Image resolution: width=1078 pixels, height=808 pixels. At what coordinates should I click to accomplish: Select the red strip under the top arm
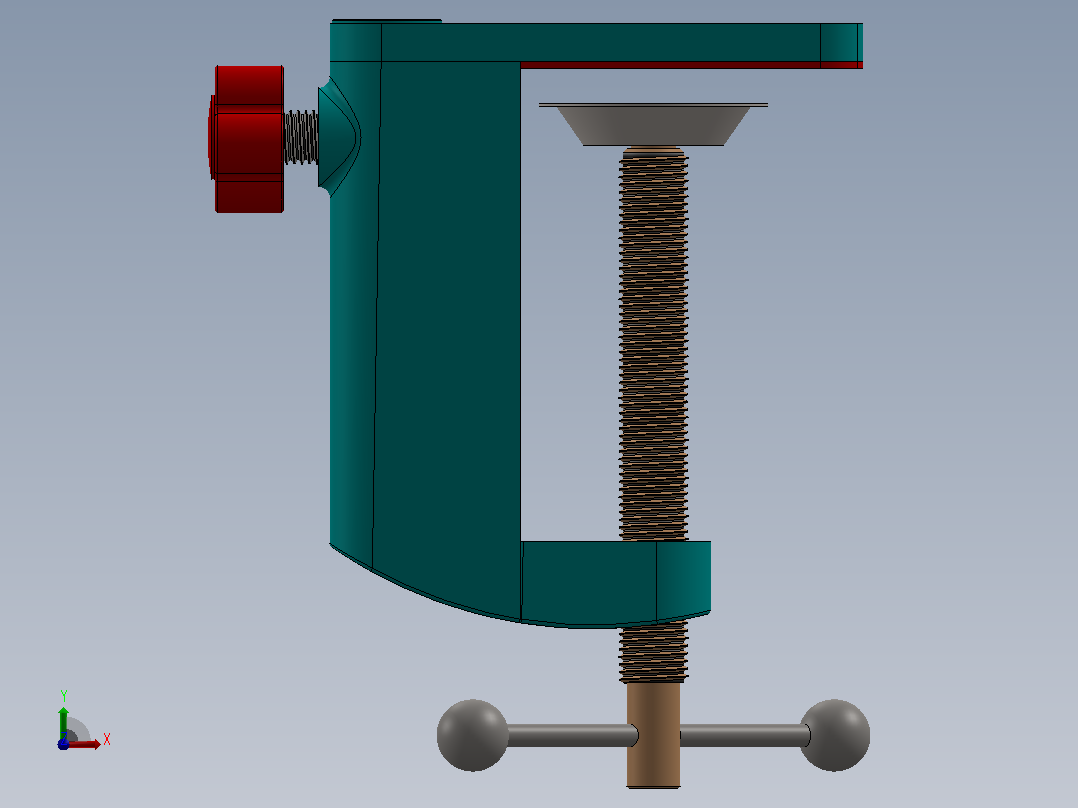click(691, 65)
